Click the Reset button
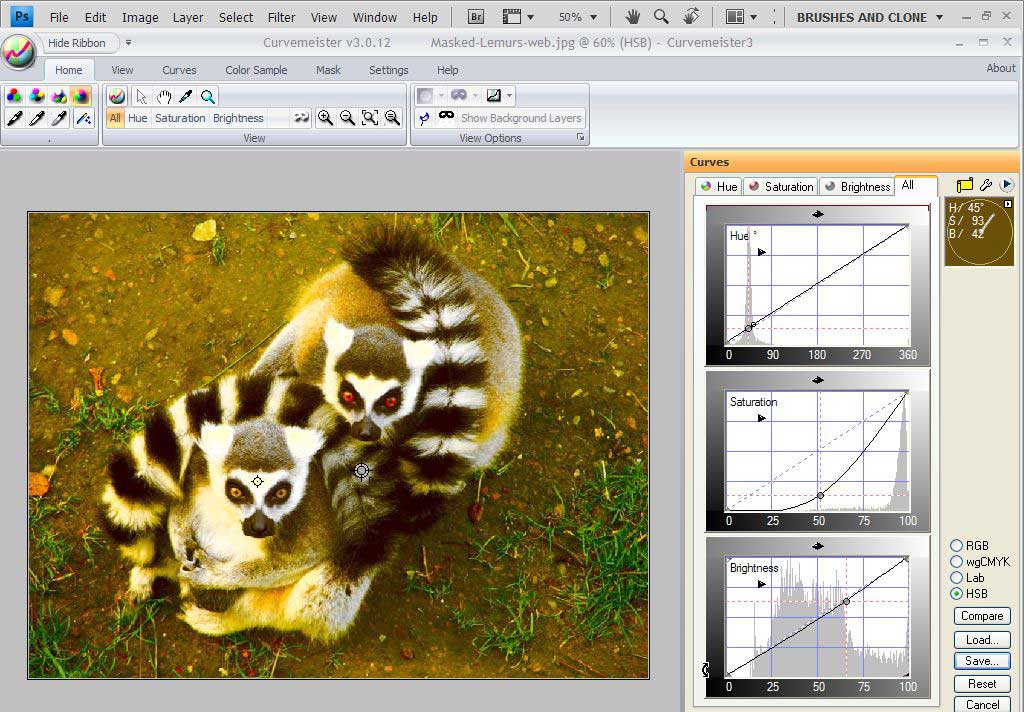This screenshot has height=712, width=1024. point(982,684)
